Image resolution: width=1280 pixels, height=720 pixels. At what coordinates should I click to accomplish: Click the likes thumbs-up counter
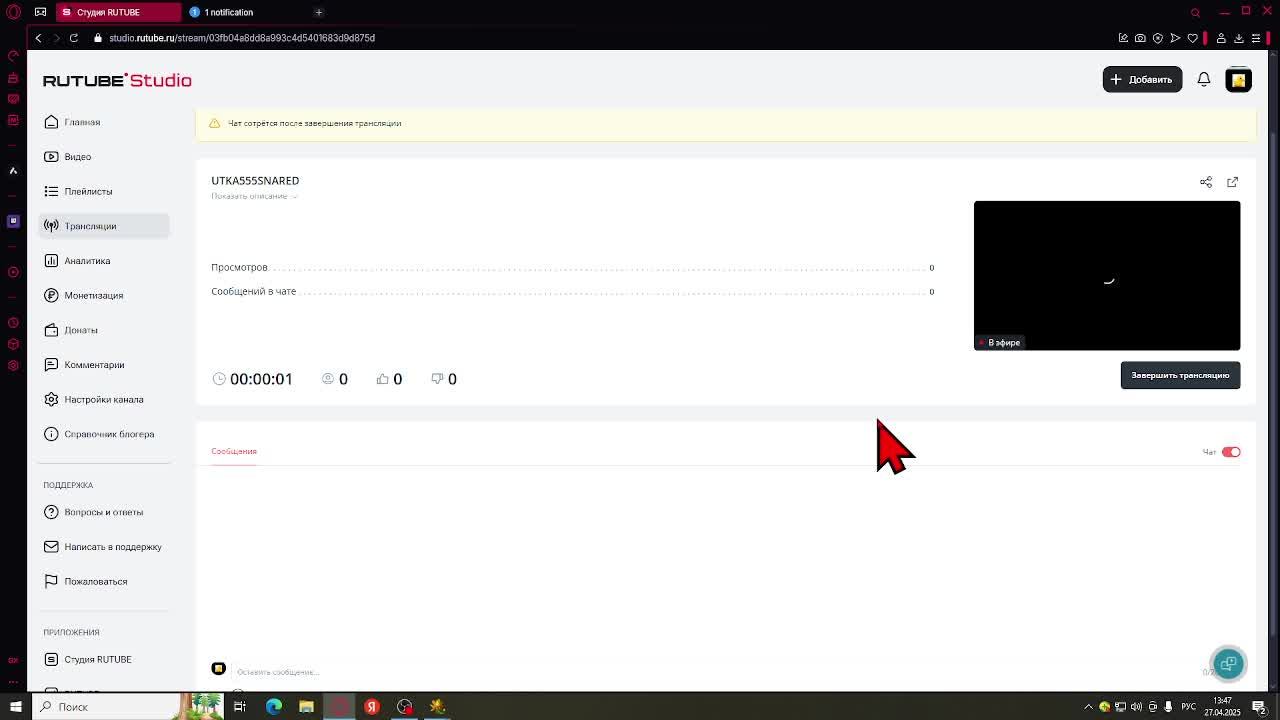[x=389, y=379]
